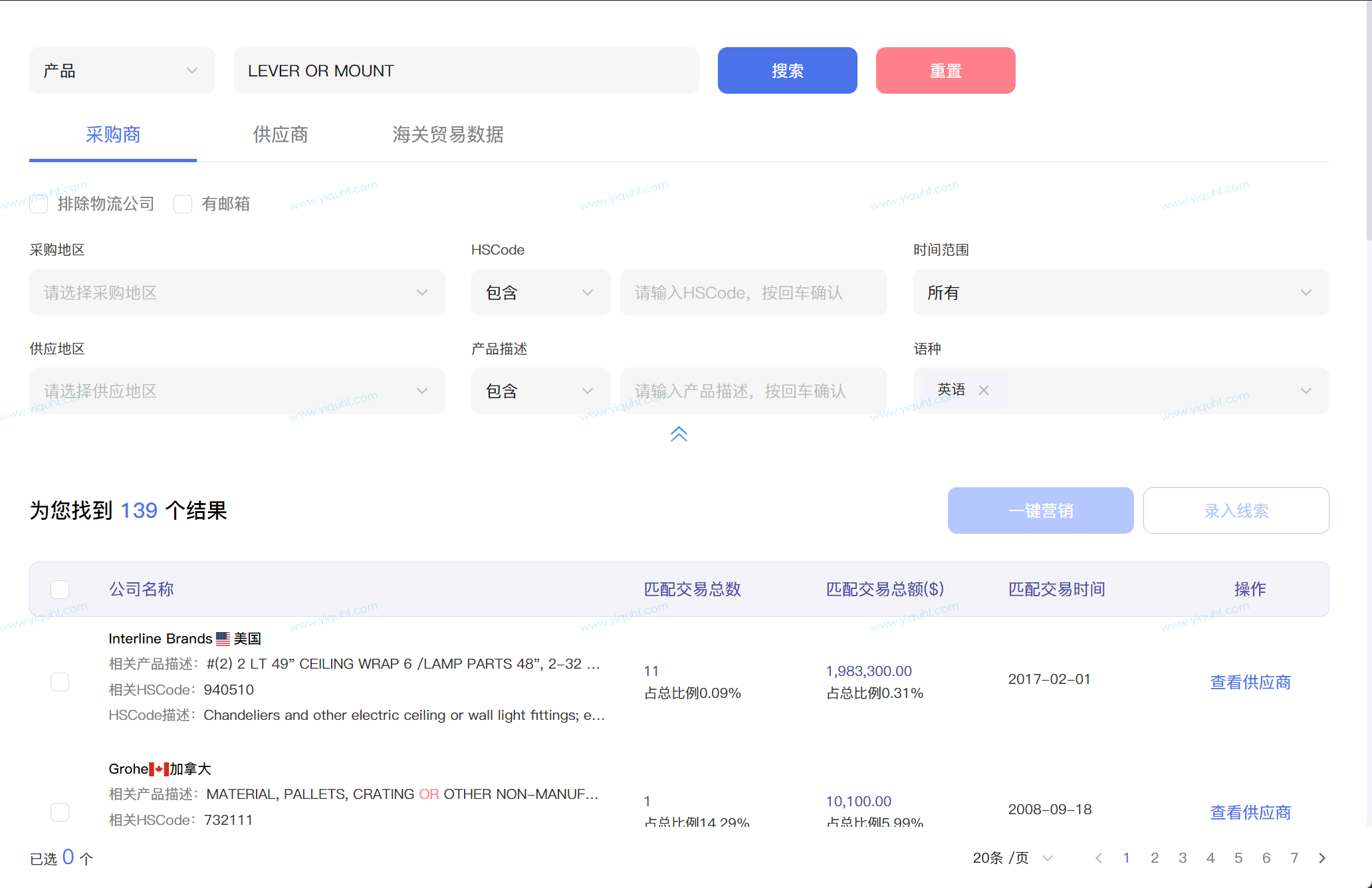Open the 产品 search type dropdown
The width and height of the screenshot is (1372, 888).
click(122, 70)
